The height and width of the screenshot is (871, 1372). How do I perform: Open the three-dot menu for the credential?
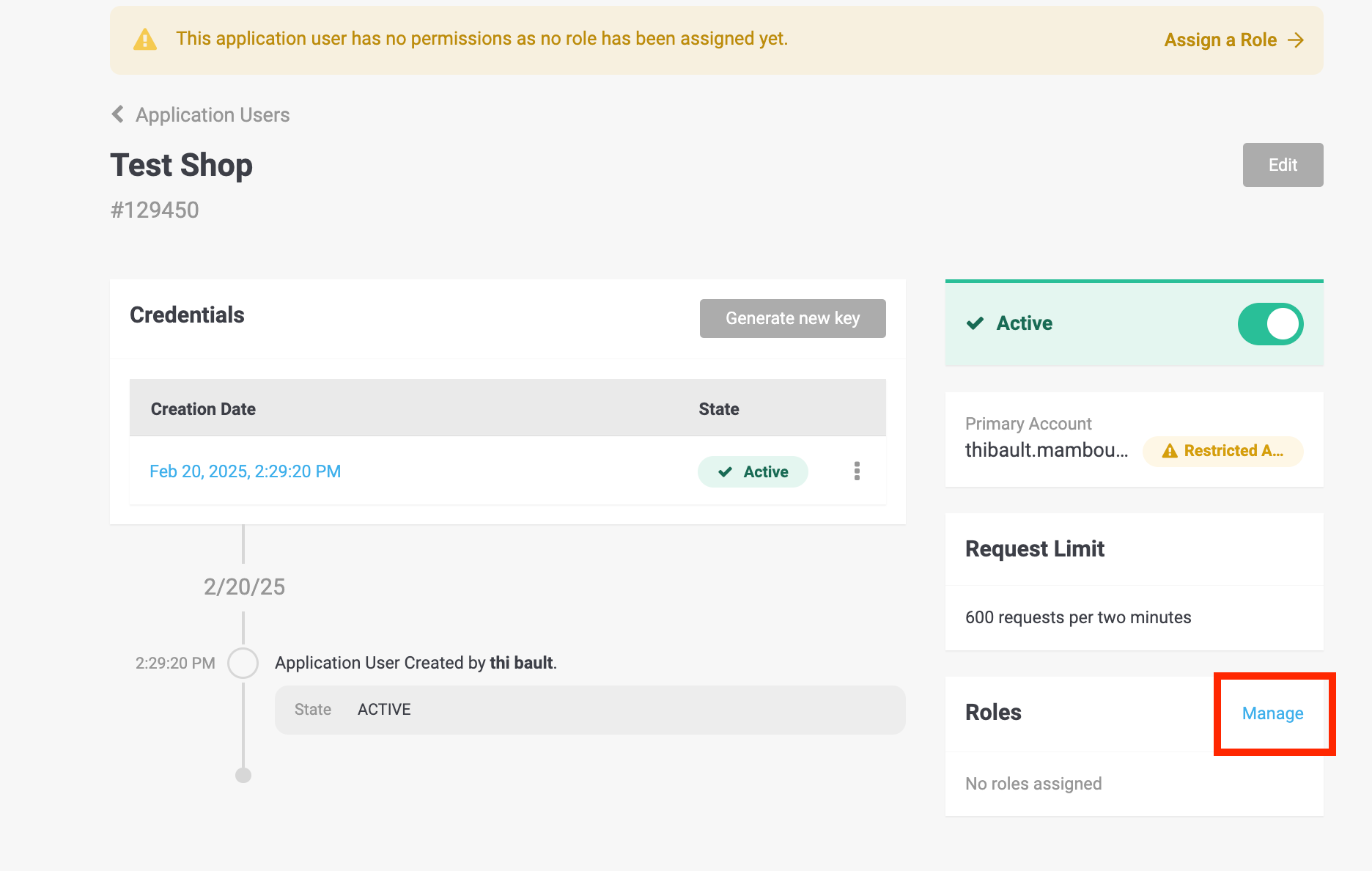click(857, 471)
